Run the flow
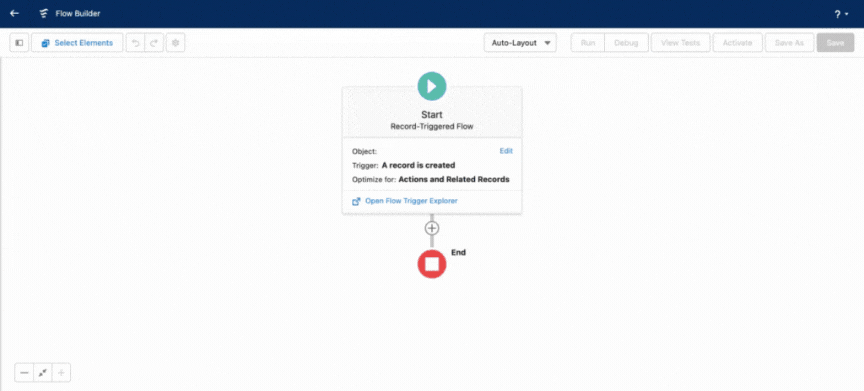 [x=588, y=43]
